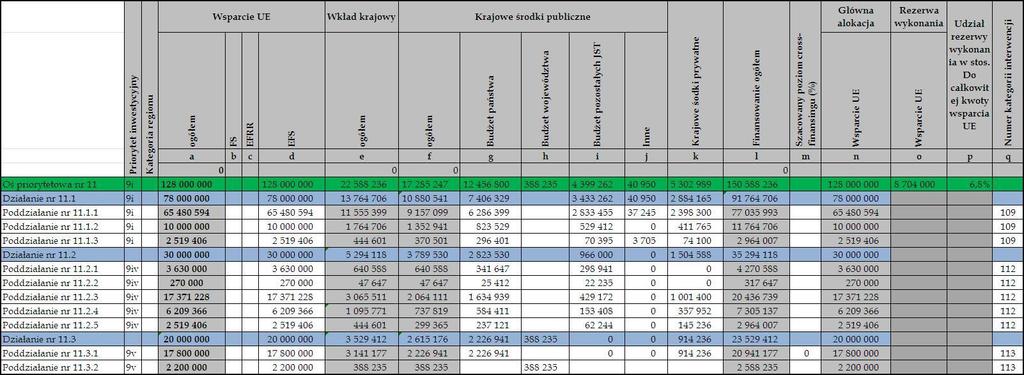Image resolution: width=1024 pixels, height=375 pixels.
Task: Click the Krajowe środki publiczne header
Action: [x=532, y=16]
